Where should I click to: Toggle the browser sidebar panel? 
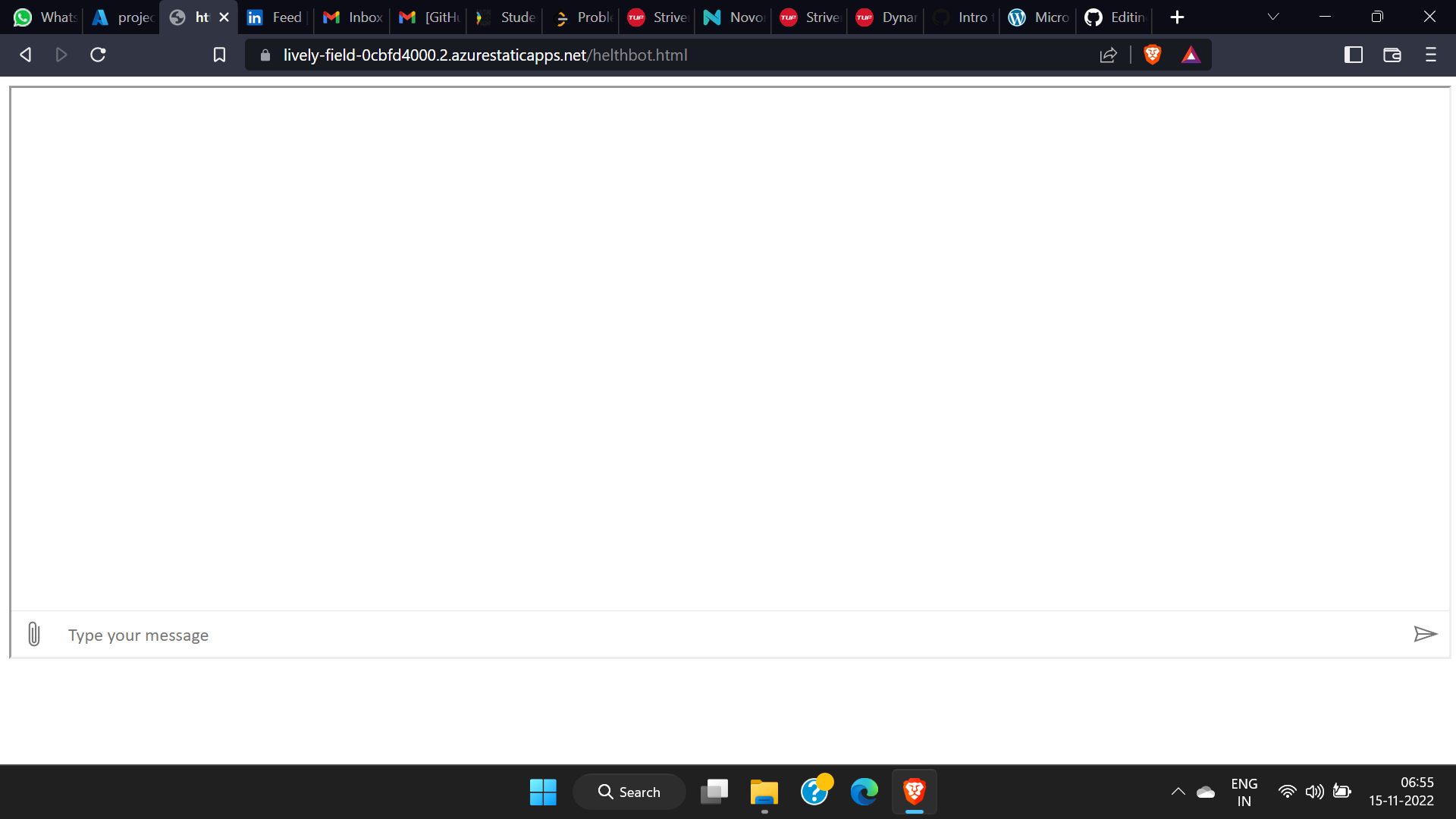pos(1353,55)
